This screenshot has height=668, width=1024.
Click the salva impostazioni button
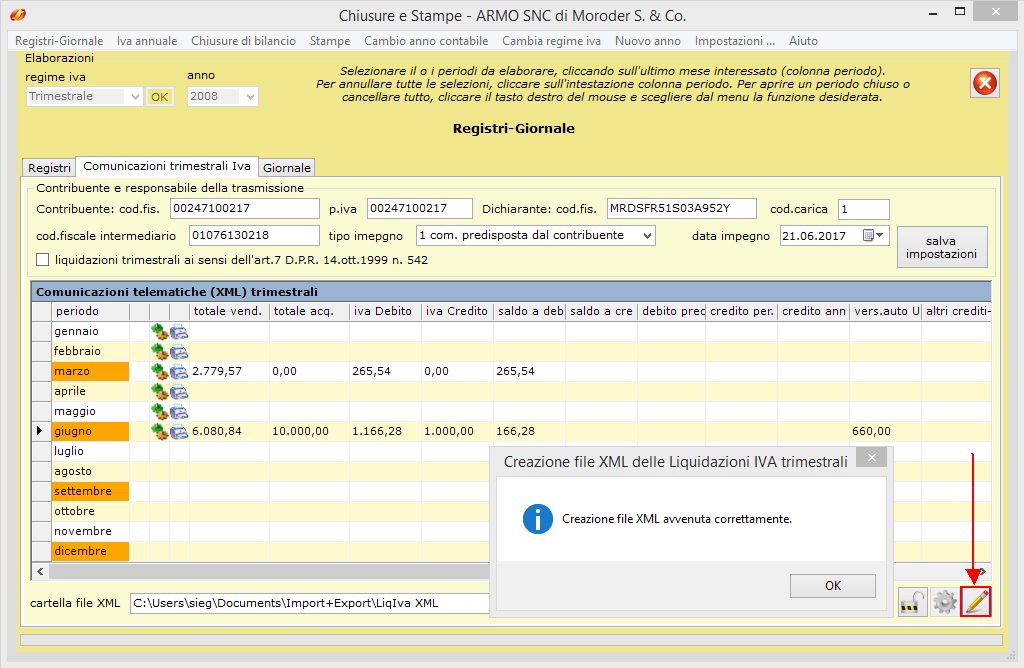(x=941, y=247)
